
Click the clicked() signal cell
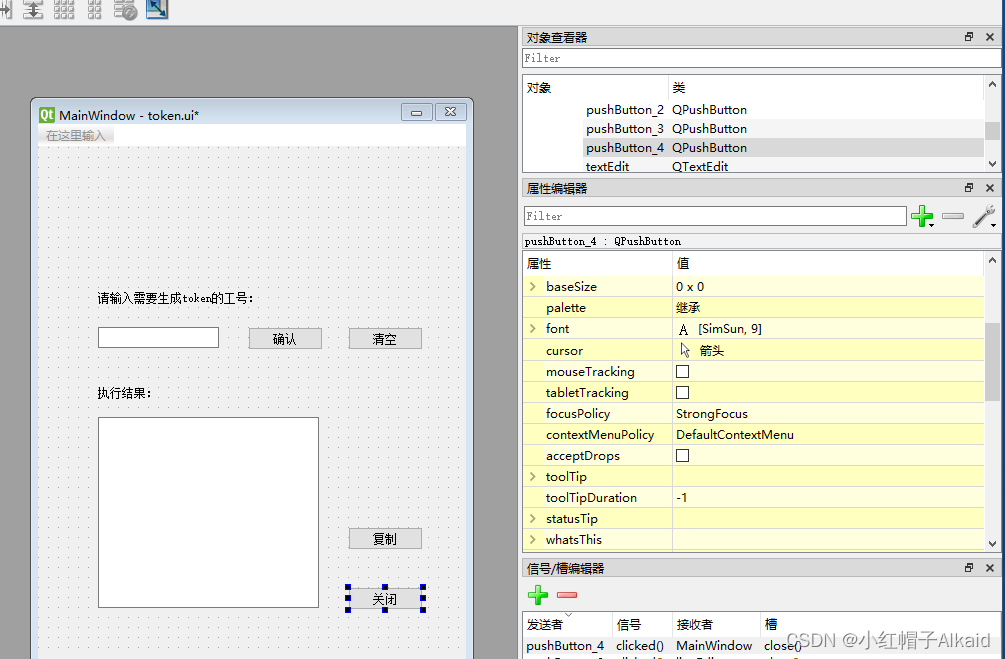click(640, 646)
